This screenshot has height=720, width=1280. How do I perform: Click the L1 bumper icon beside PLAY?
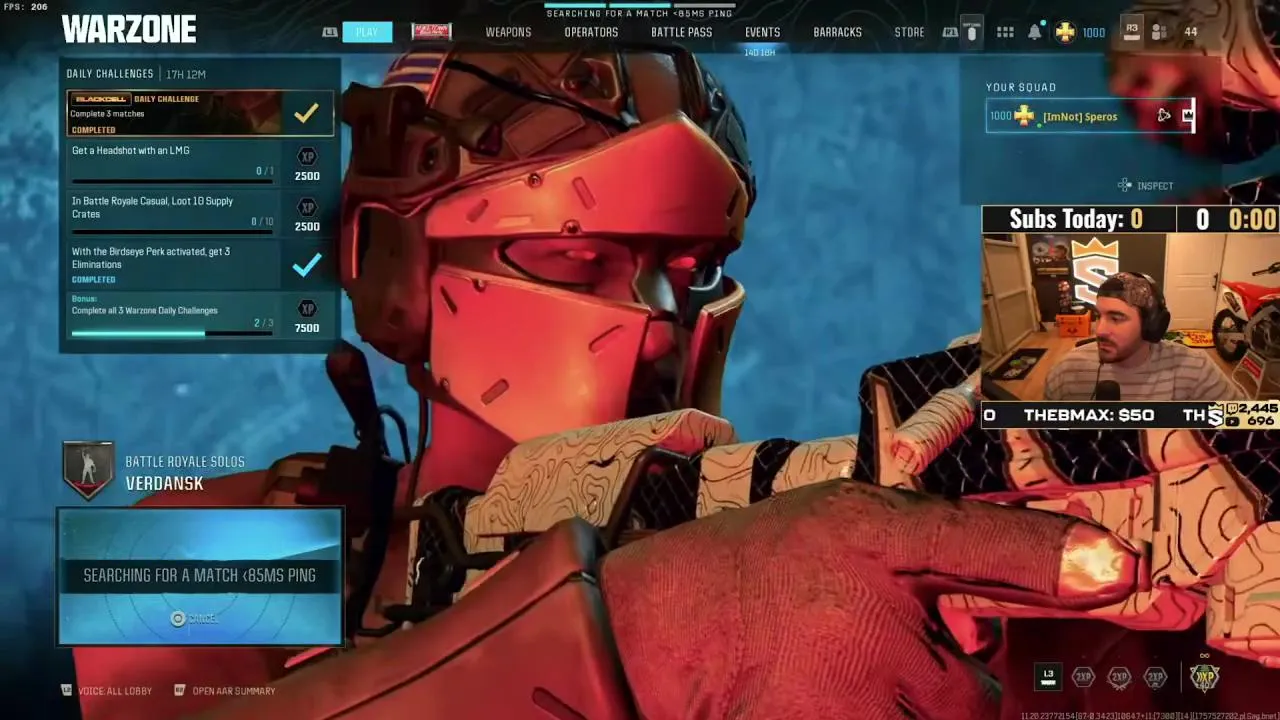click(330, 32)
